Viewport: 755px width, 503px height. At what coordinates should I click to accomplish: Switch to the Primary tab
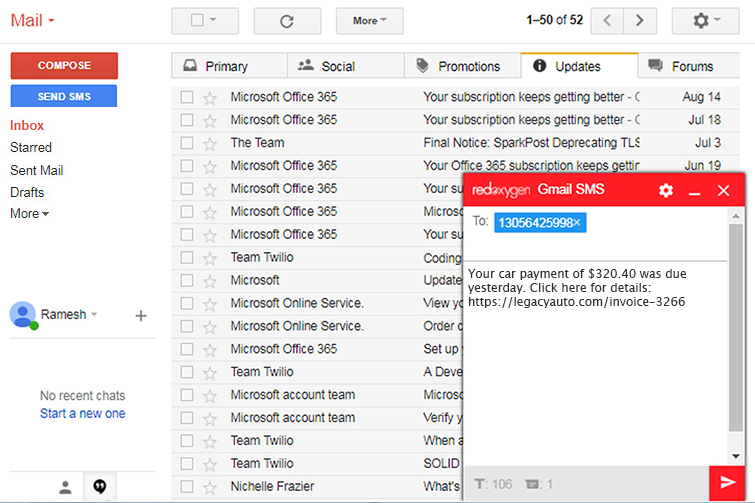(x=230, y=66)
